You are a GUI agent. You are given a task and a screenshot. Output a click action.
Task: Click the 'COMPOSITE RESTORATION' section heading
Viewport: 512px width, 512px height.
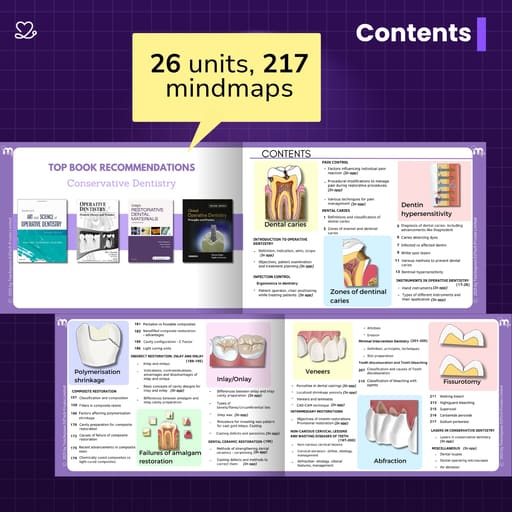(94, 391)
